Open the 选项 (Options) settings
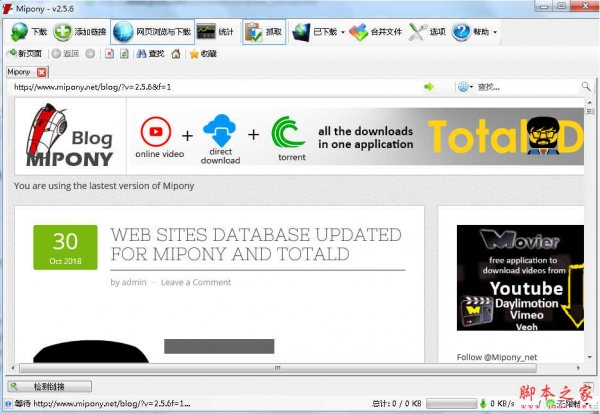Viewport: 600px width, 414px height. [x=427, y=32]
